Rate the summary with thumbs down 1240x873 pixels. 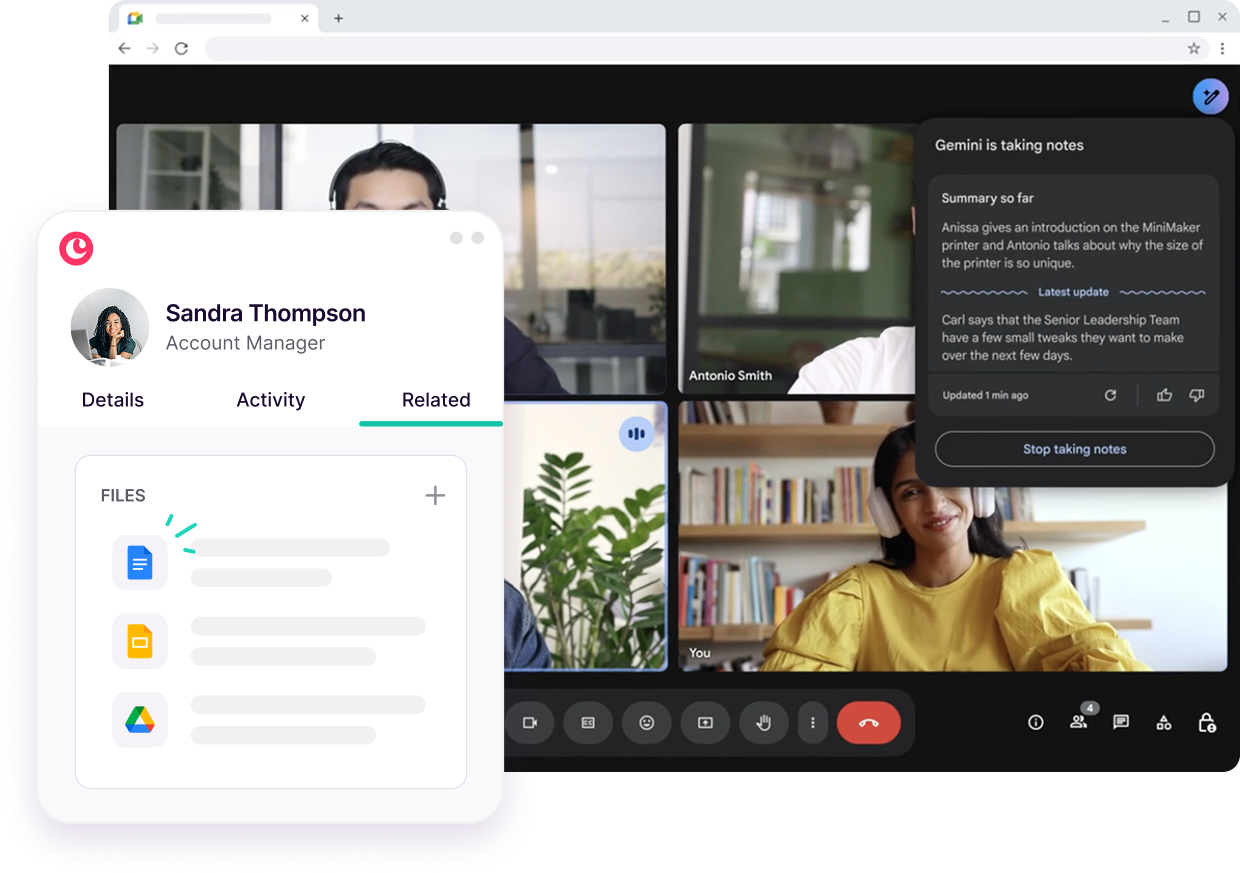click(x=1196, y=395)
